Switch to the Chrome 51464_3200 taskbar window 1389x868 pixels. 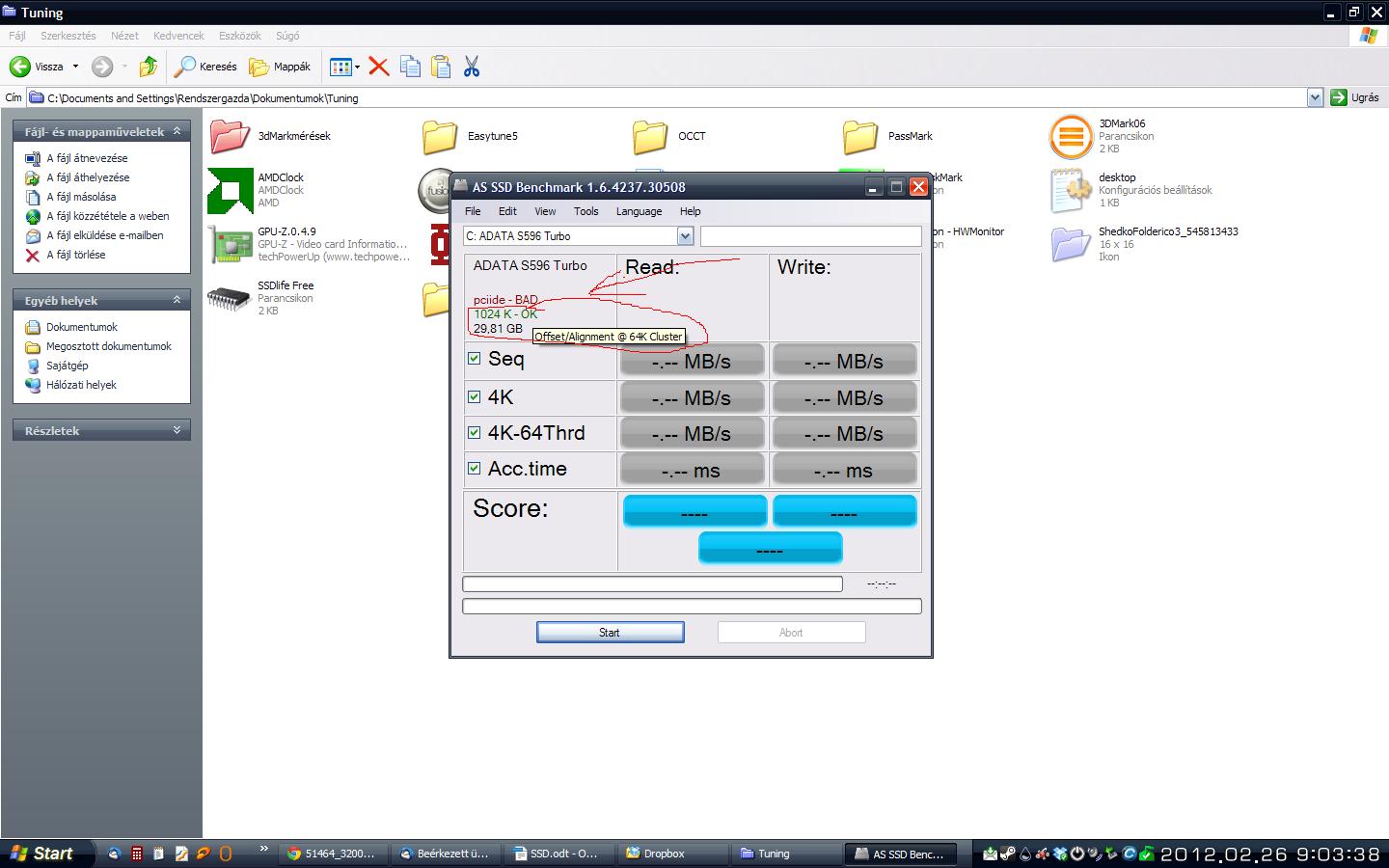334,854
